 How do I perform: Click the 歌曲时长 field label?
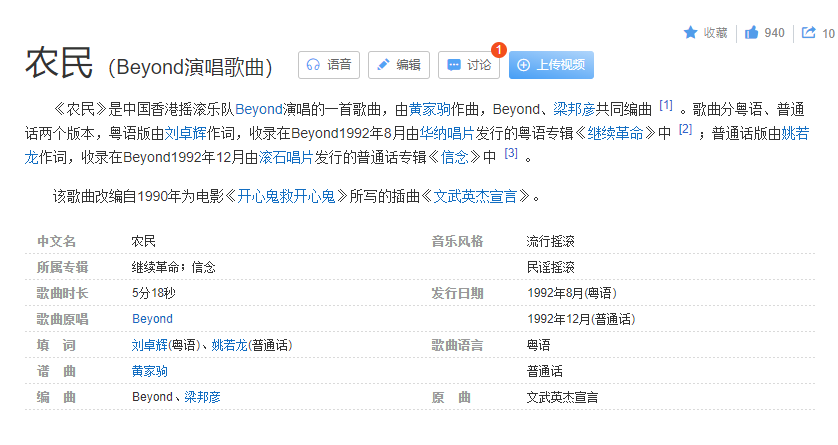click(x=63, y=293)
